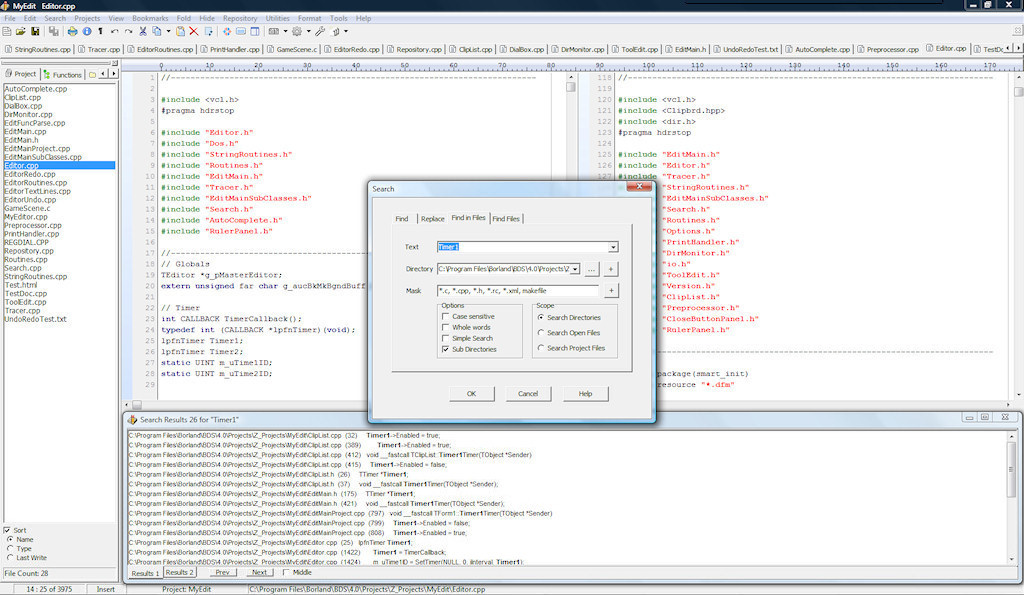Toggle the paragraph marks icon
This screenshot has width=1024, height=595.
pos(101,31)
